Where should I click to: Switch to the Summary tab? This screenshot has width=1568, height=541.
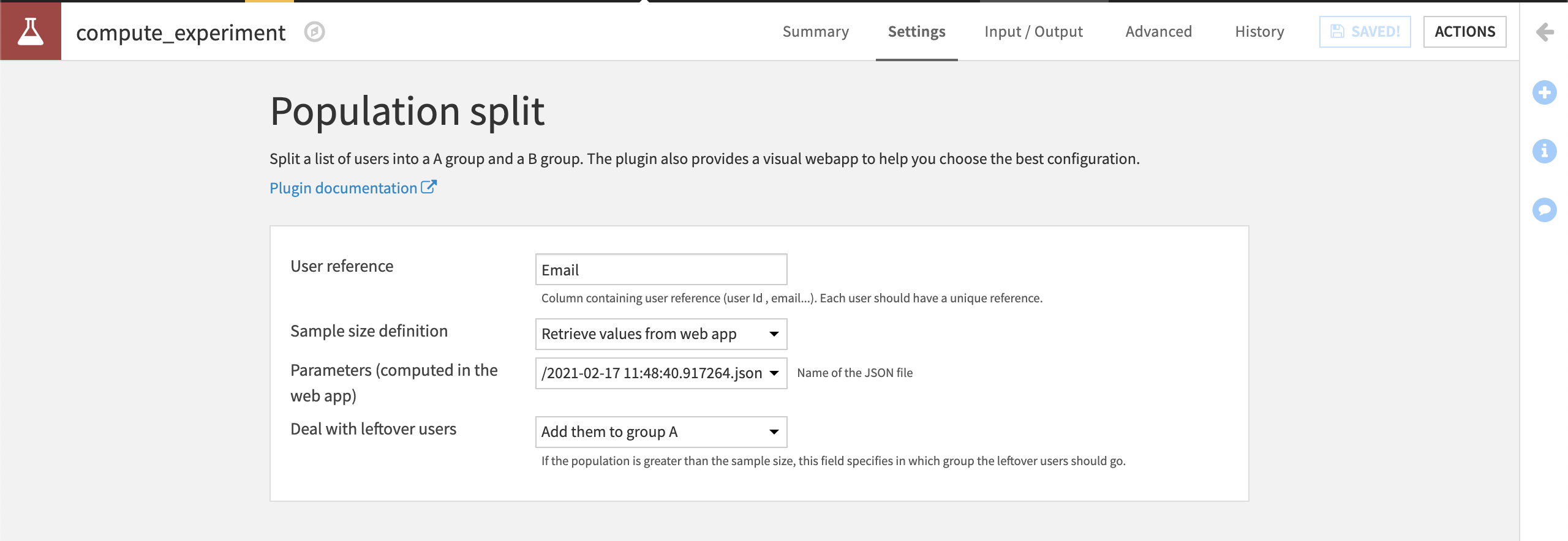[x=816, y=31]
